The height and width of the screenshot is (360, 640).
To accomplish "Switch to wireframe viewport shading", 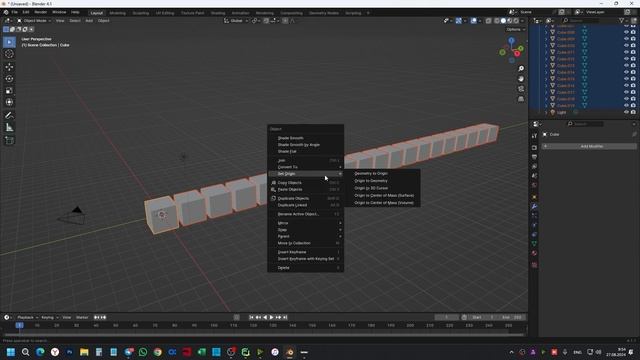I will tap(497, 20).
